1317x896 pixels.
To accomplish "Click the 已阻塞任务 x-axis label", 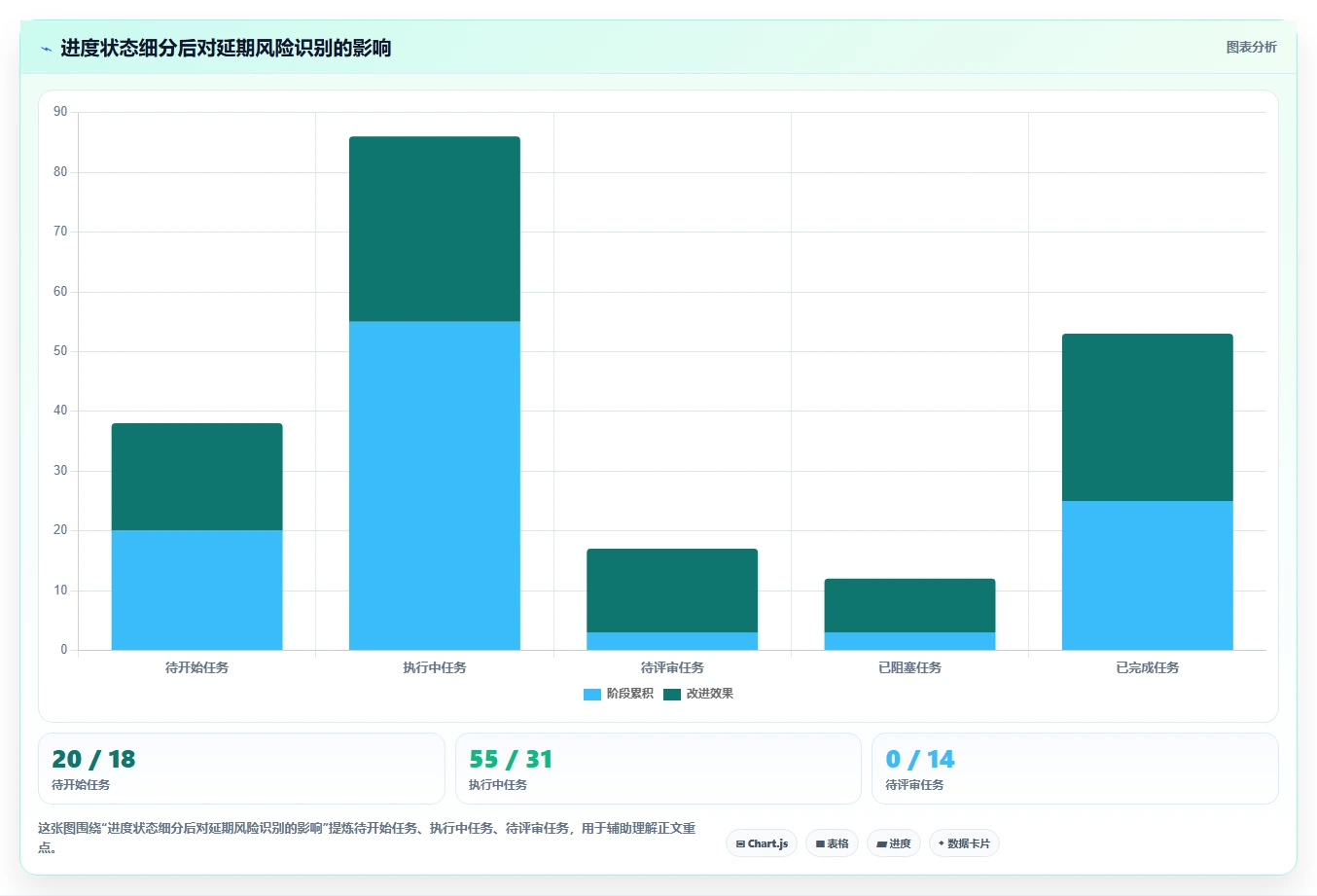I will [x=909, y=667].
